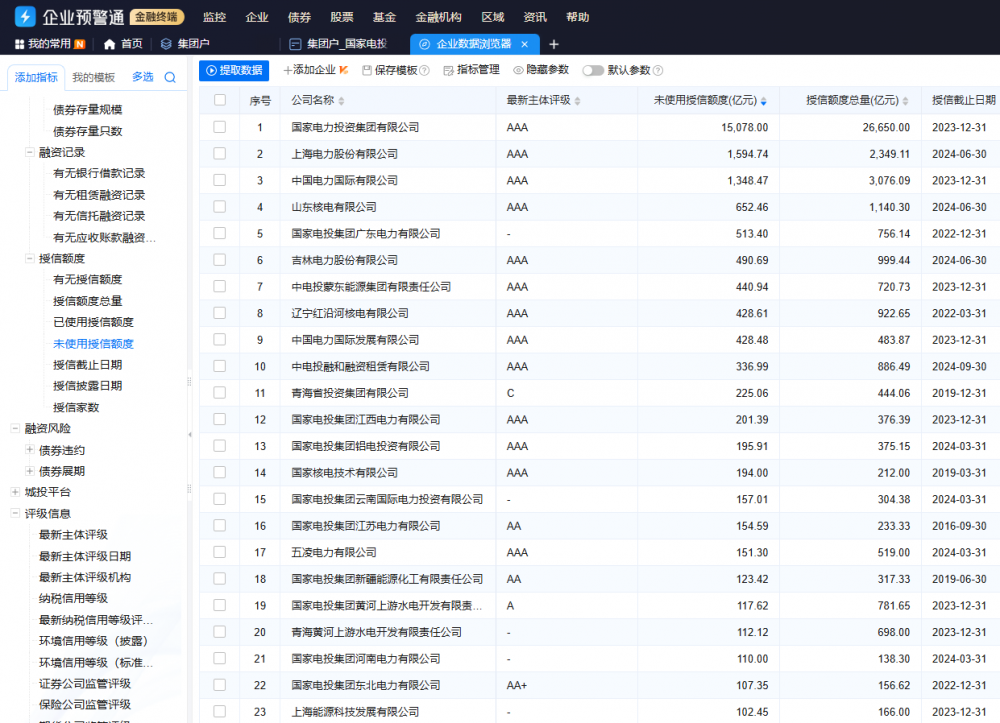This screenshot has height=723, width=1000.
Task: Click the 指标管理 icon
Action: pos(448,71)
